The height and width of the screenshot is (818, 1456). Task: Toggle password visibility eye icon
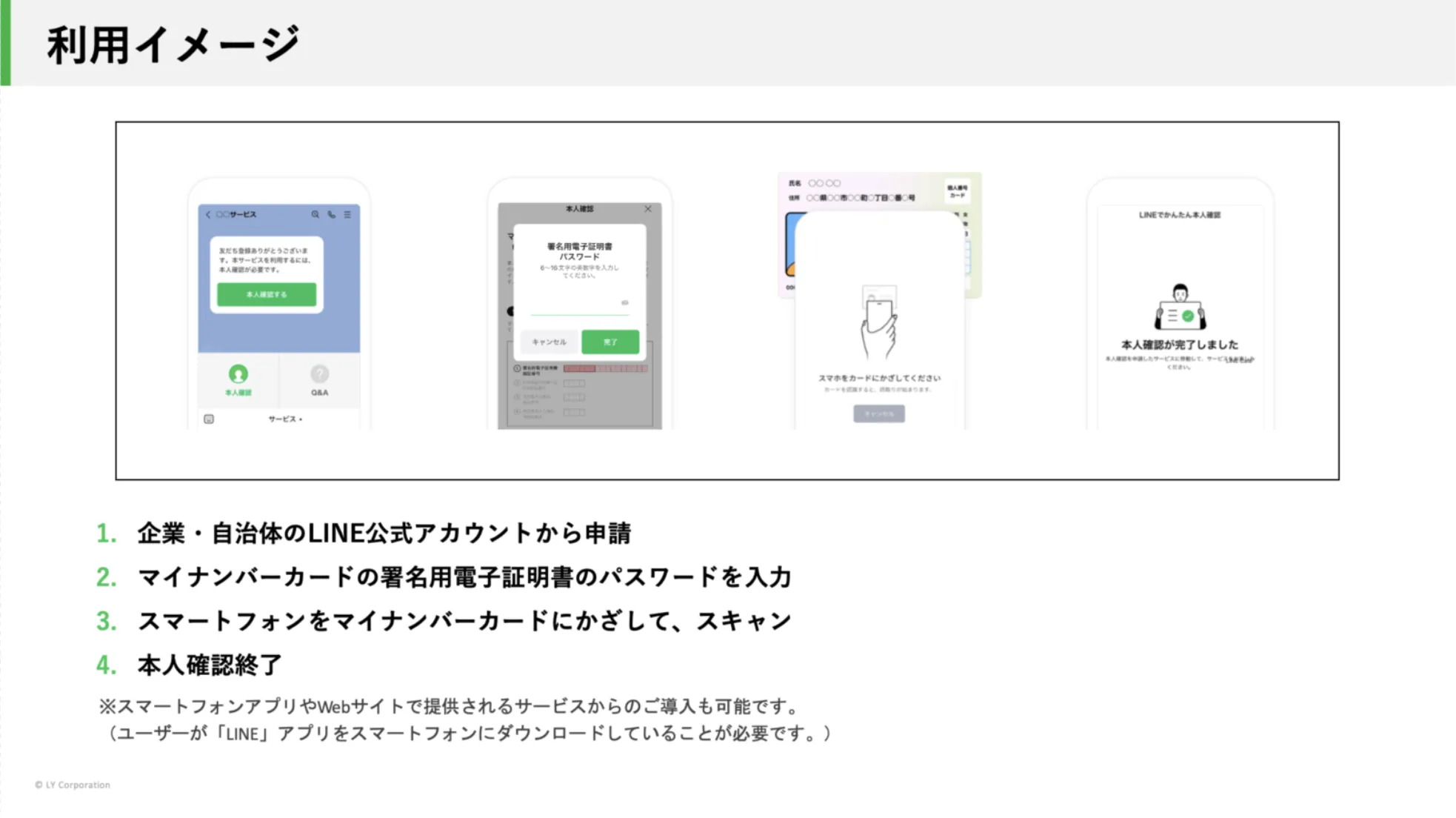click(624, 302)
